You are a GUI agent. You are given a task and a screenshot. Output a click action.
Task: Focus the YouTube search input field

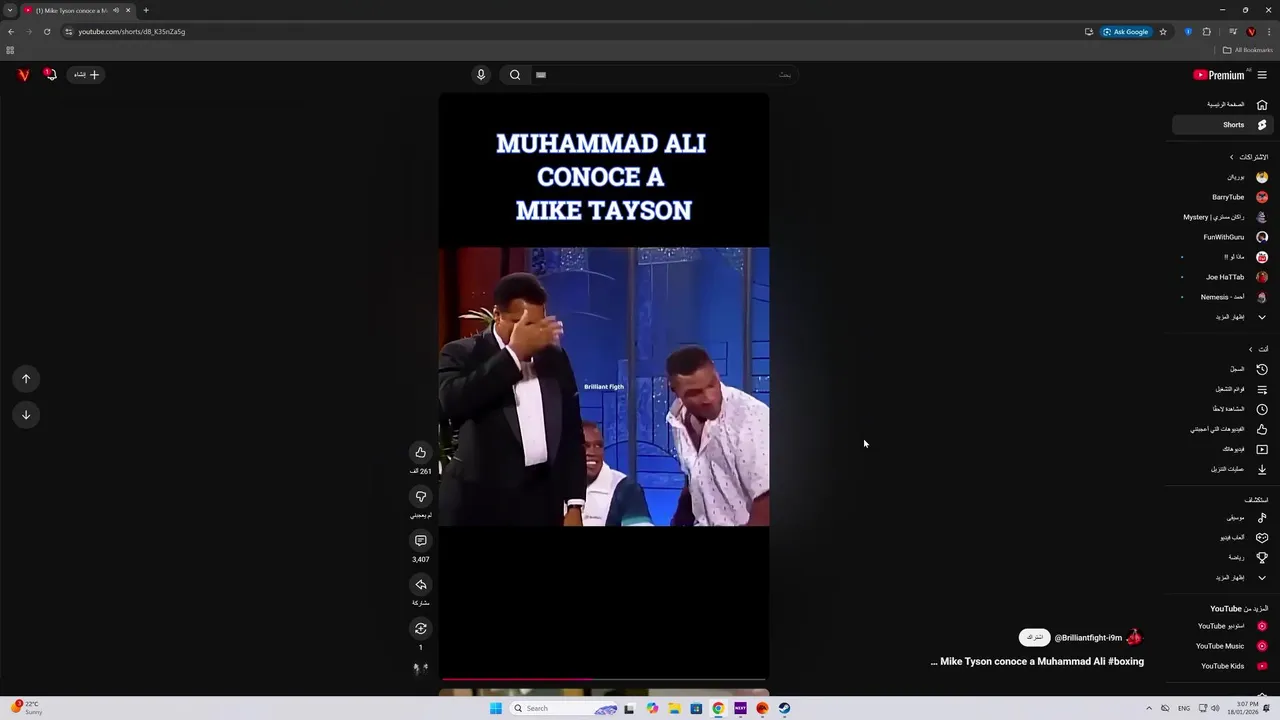point(665,74)
